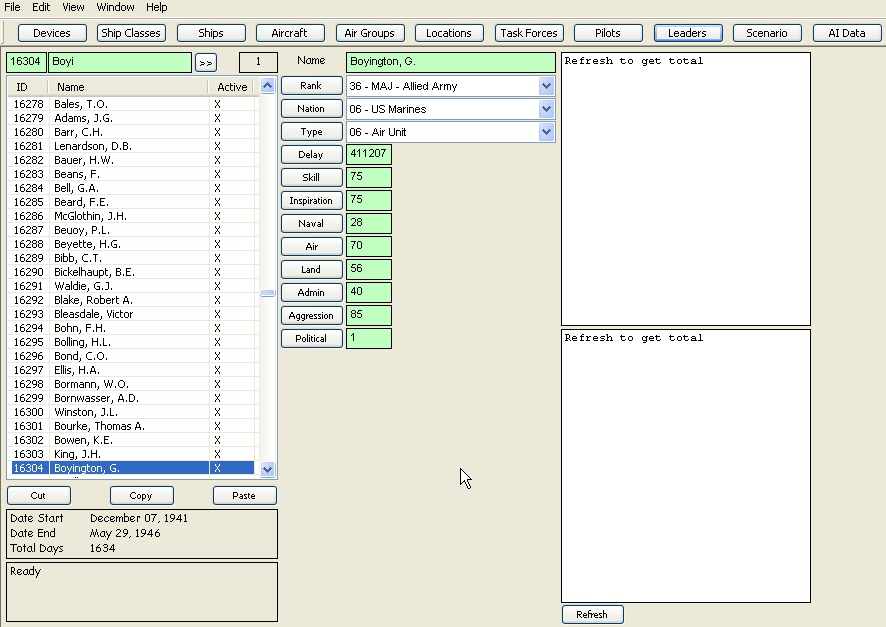
Task: Open the AI Data section
Action: coord(846,32)
